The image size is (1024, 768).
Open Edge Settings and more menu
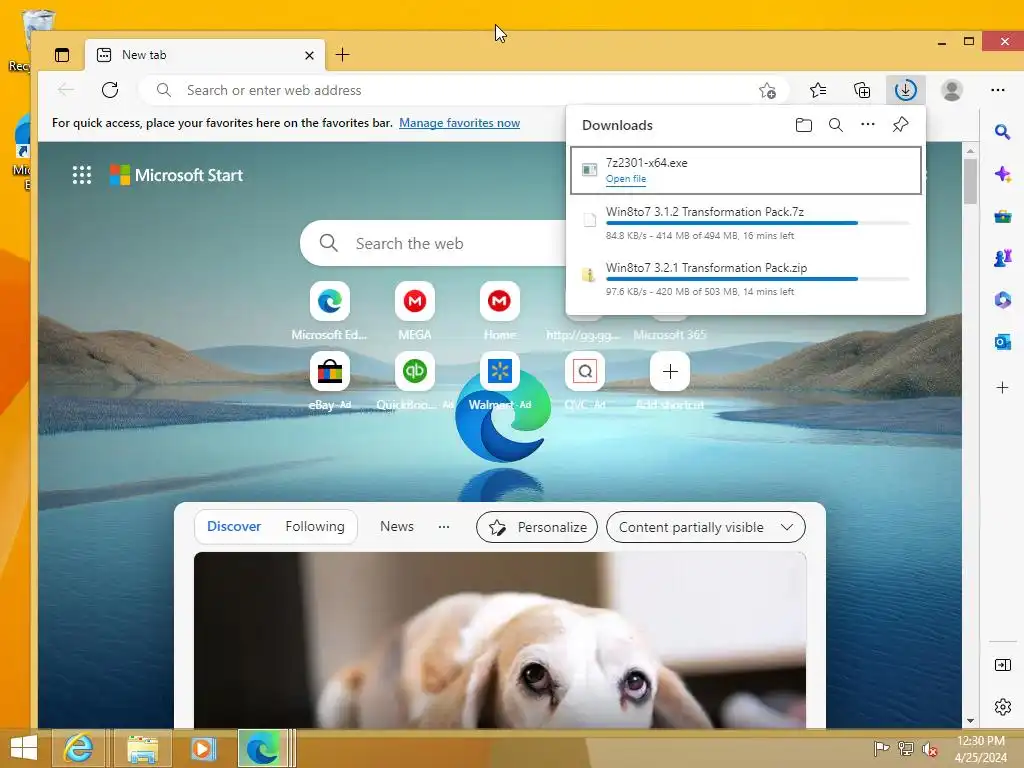click(997, 90)
